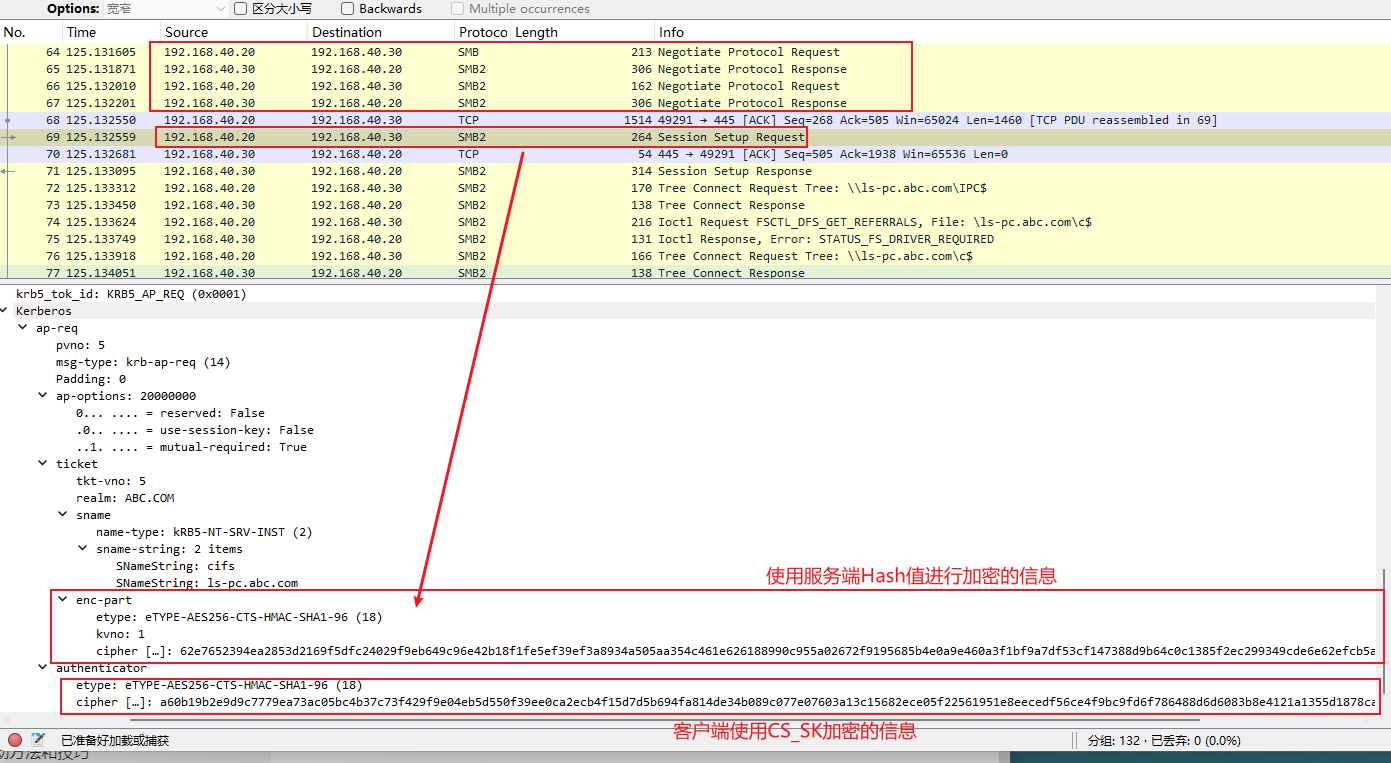
Task: Select packet 72 Tree Connect Request IPC$
Action: pos(695,188)
